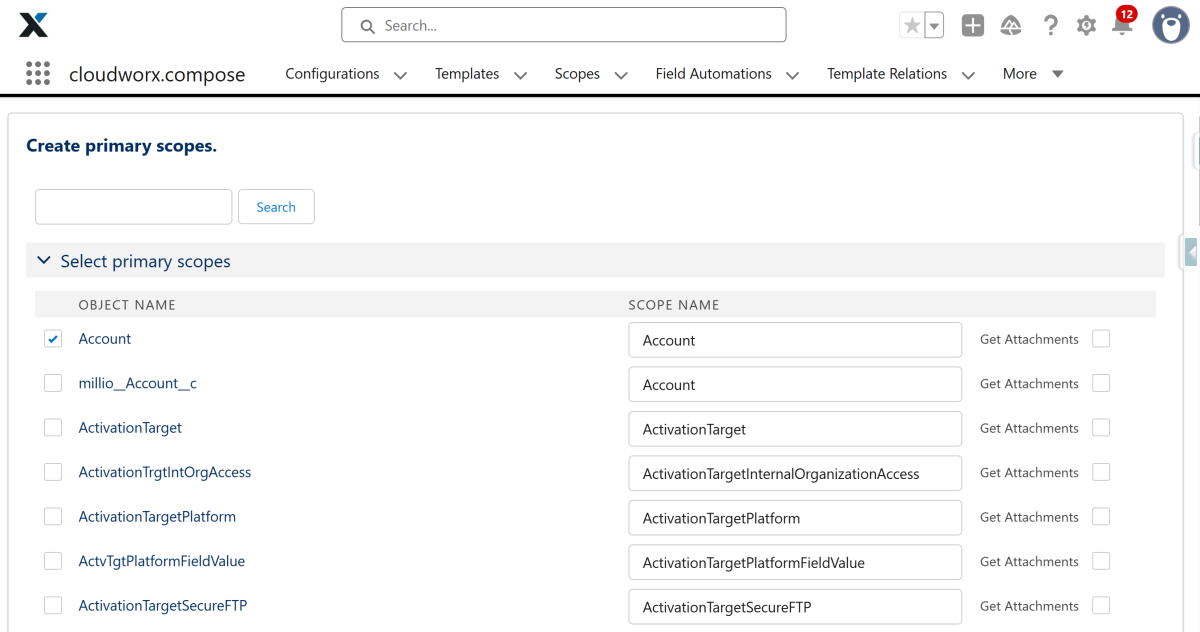Click the cloudworx.compose app name
This screenshot has width=1200, height=632.
[x=157, y=74]
